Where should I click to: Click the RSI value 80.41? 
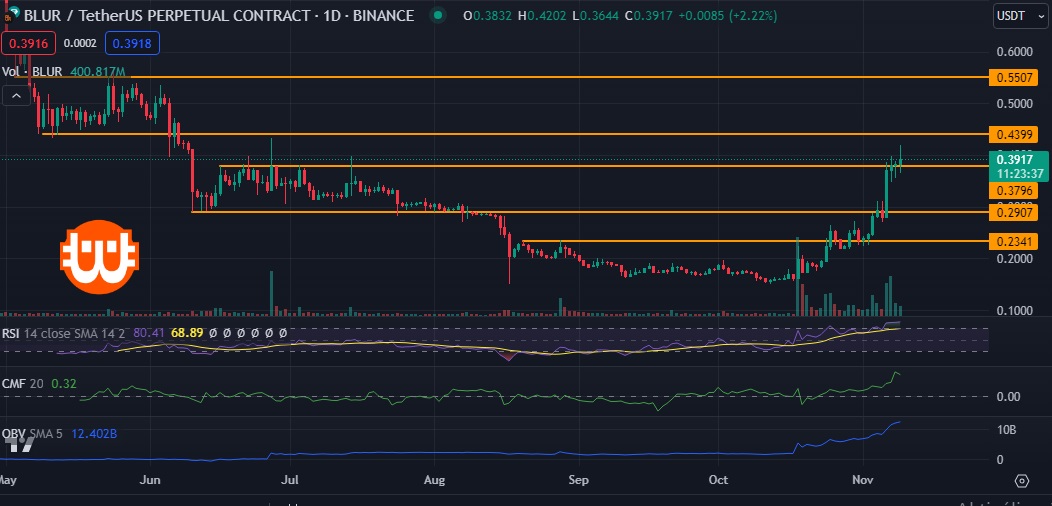148,332
